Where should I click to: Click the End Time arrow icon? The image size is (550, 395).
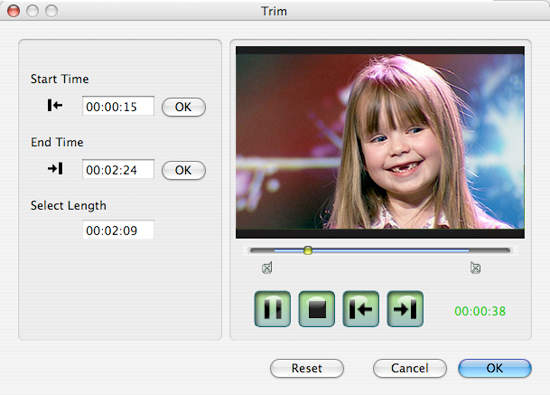click(55, 168)
